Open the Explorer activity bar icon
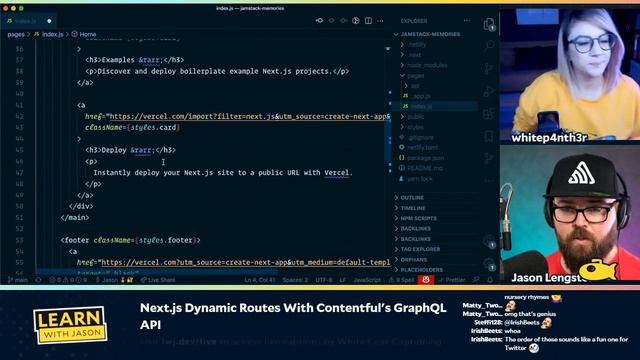Viewport: 640px width, 360px height. pyautogui.click(x=489, y=24)
